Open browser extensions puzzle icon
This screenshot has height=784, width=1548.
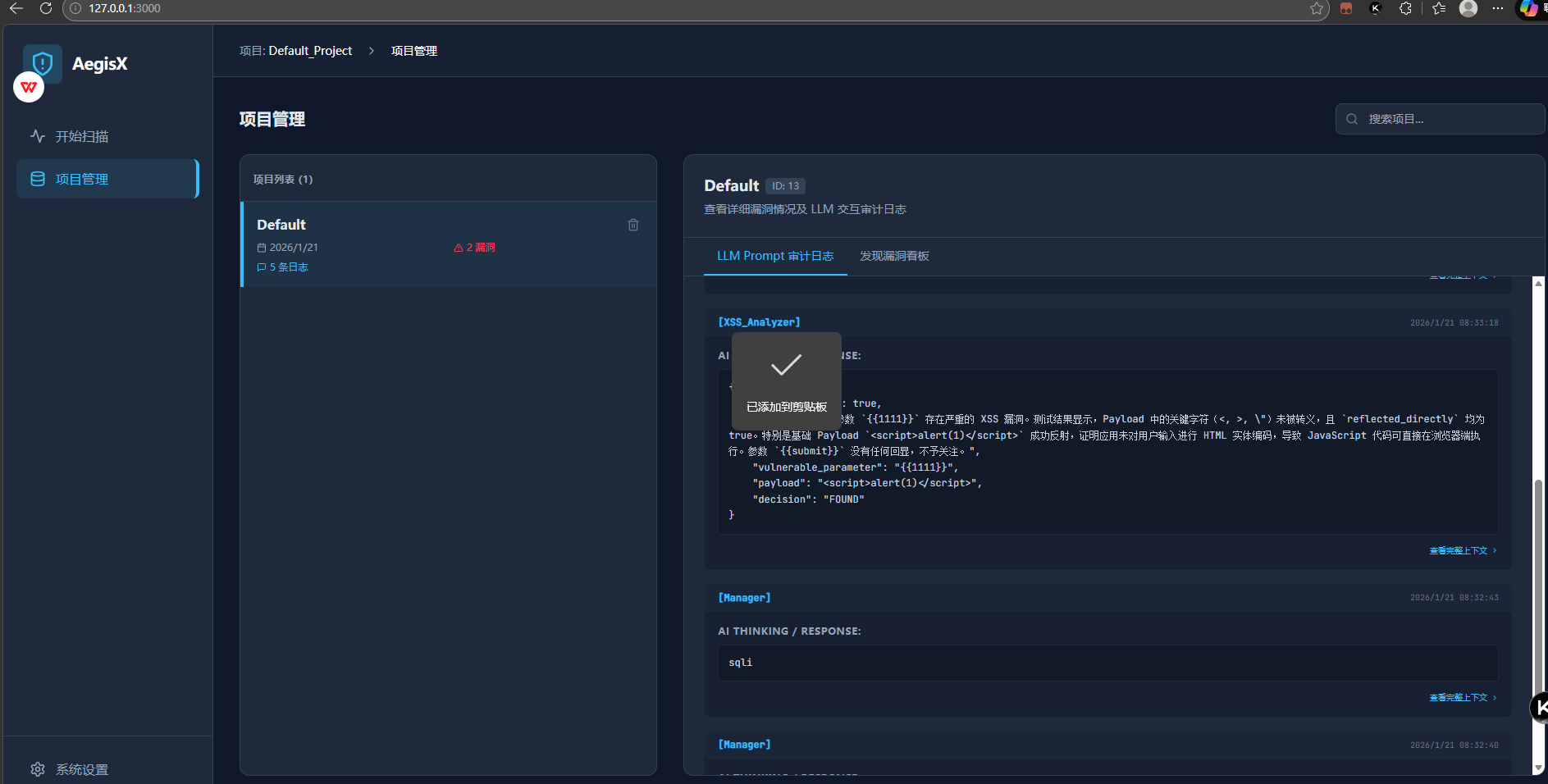1406,8
